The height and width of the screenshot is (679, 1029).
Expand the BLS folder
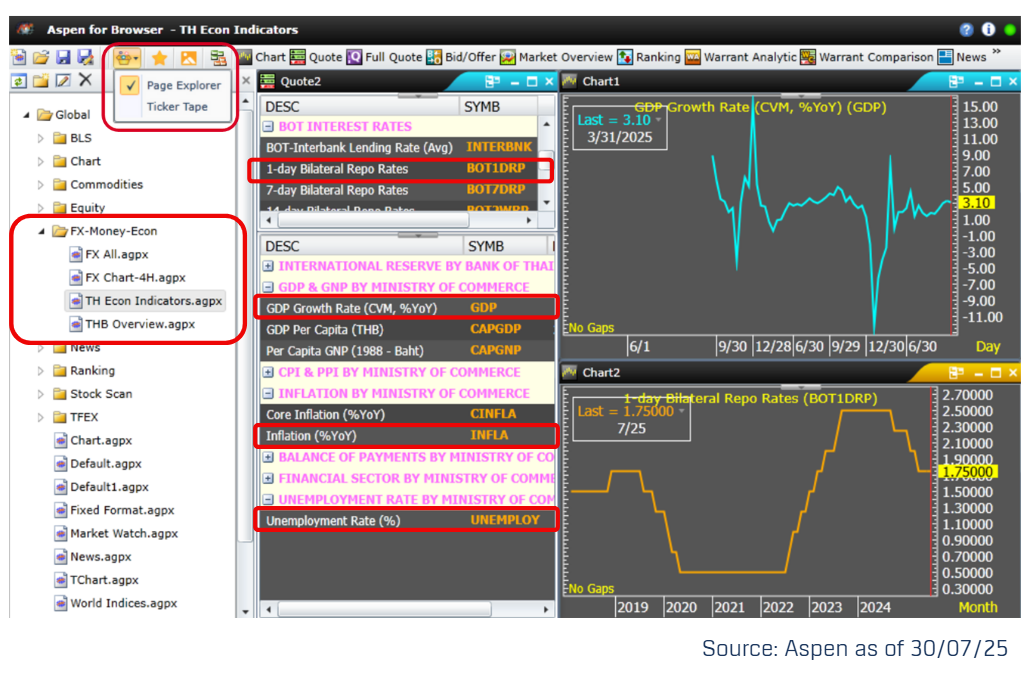click(41, 138)
